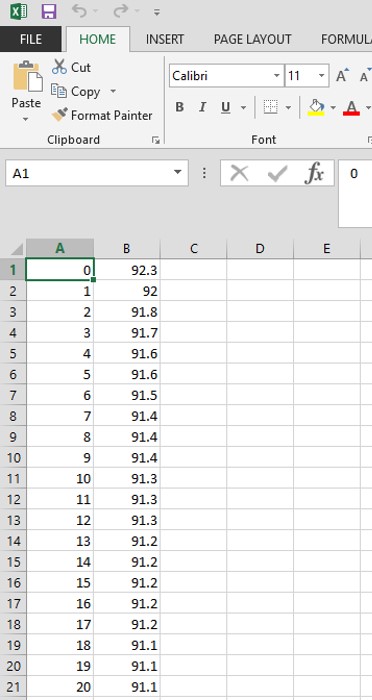Switch to the HOME ribbon tab
This screenshot has width=372, height=700.
coord(98,39)
